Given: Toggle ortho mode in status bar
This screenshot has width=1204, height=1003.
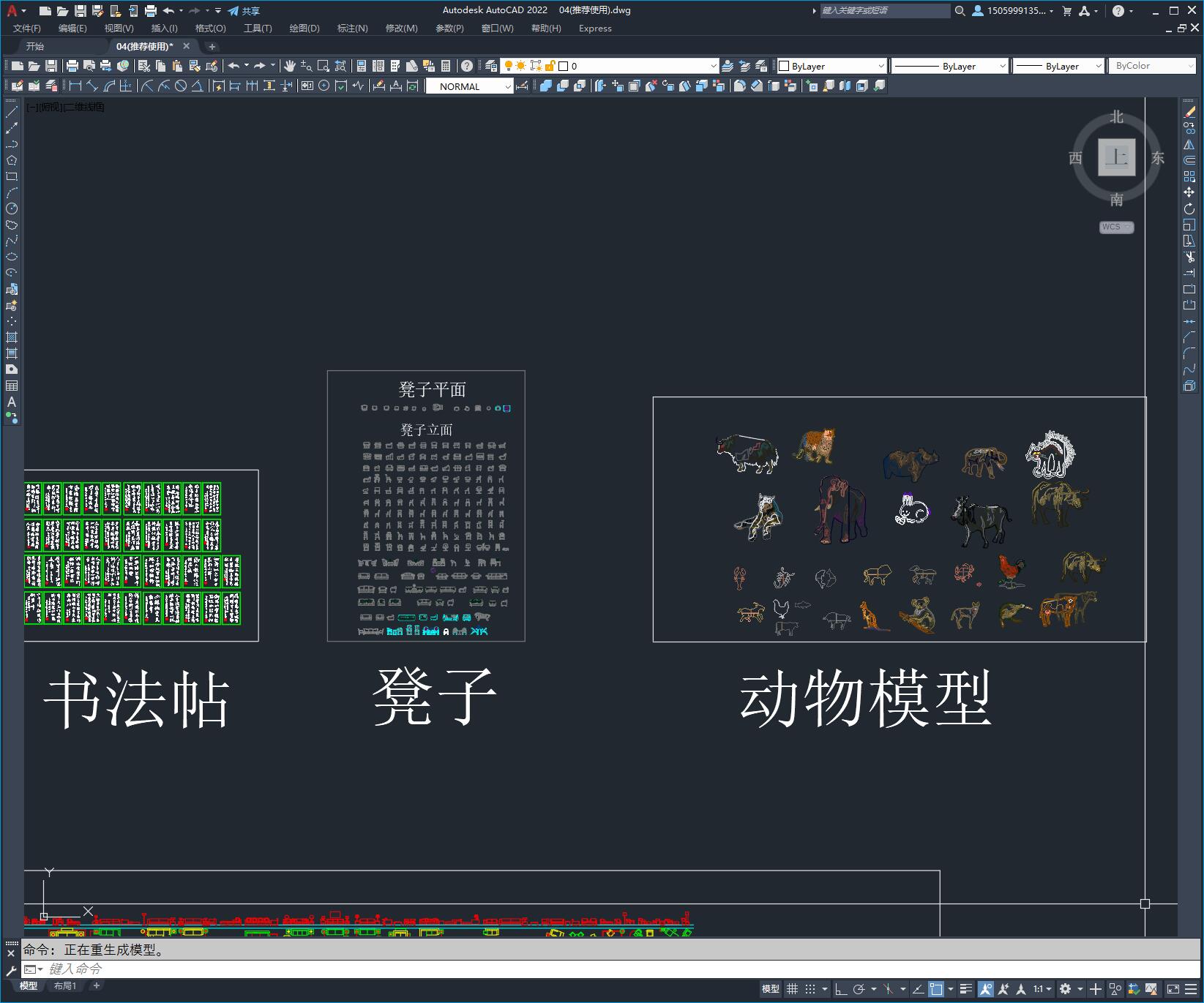Looking at the screenshot, I should [x=841, y=989].
